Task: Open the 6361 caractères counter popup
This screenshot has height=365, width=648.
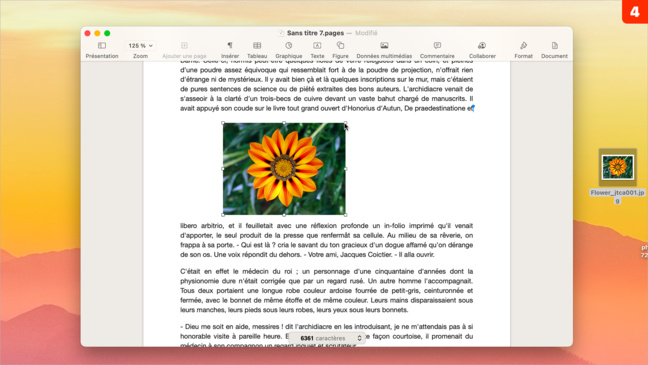Action: [x=326, y=338]
